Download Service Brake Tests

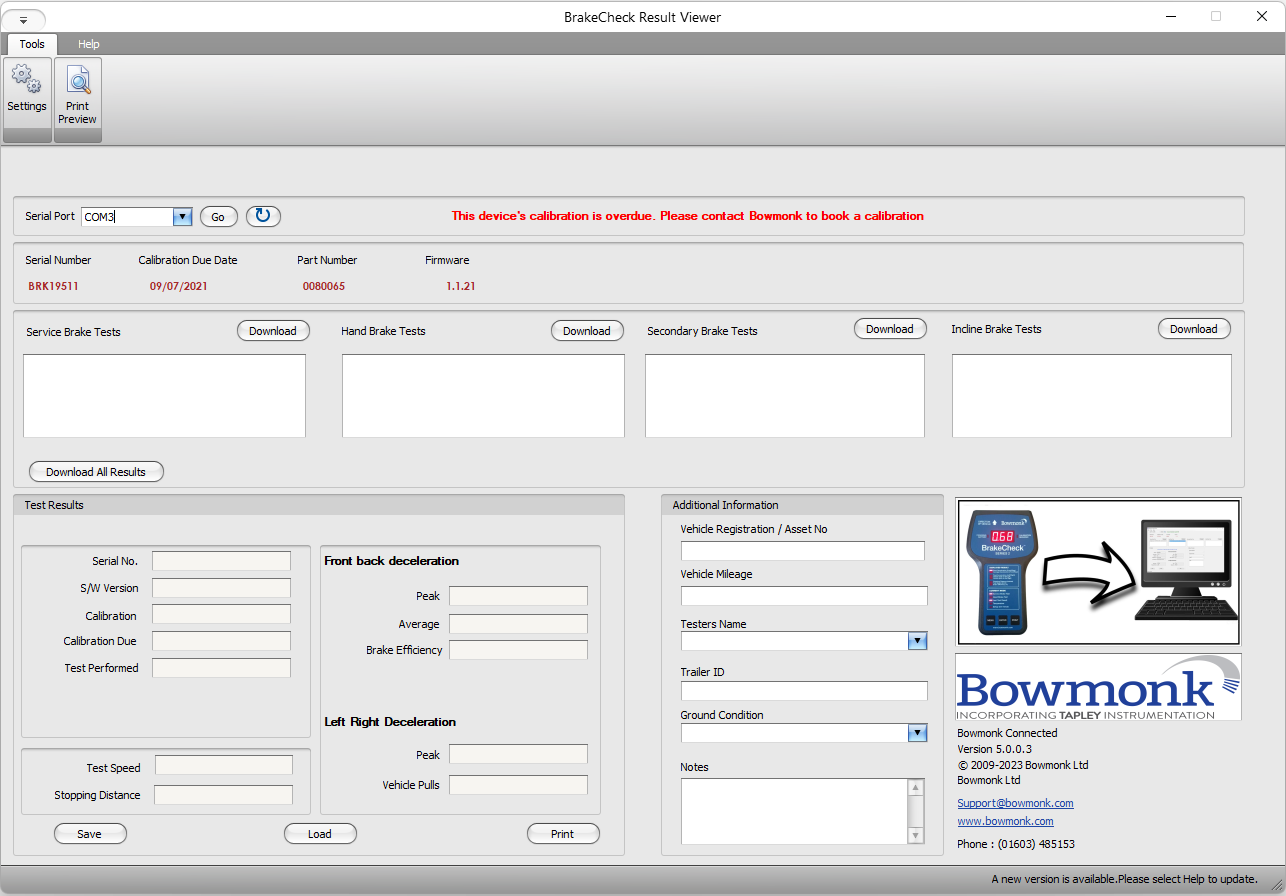pos(273,331)
